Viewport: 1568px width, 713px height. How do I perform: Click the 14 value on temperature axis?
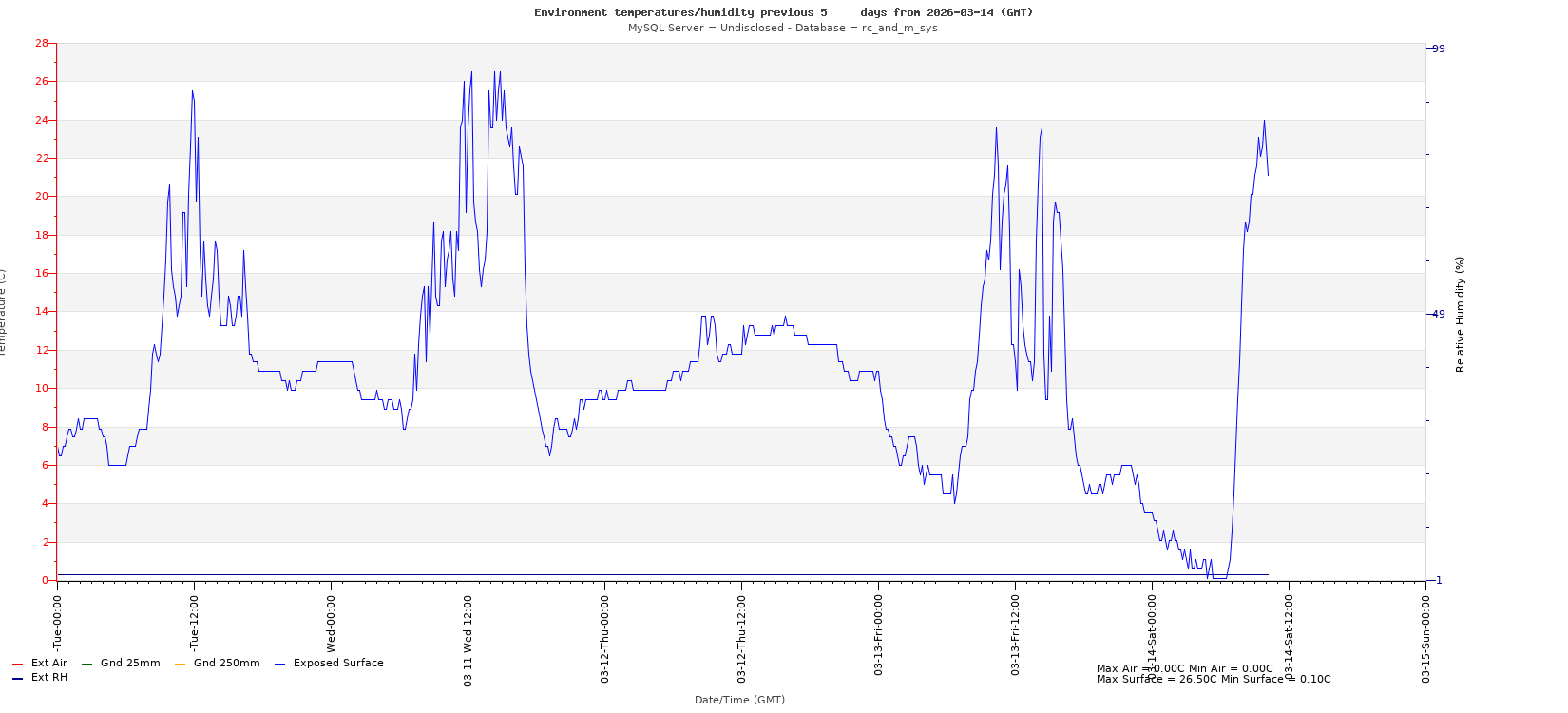(41, 312)
